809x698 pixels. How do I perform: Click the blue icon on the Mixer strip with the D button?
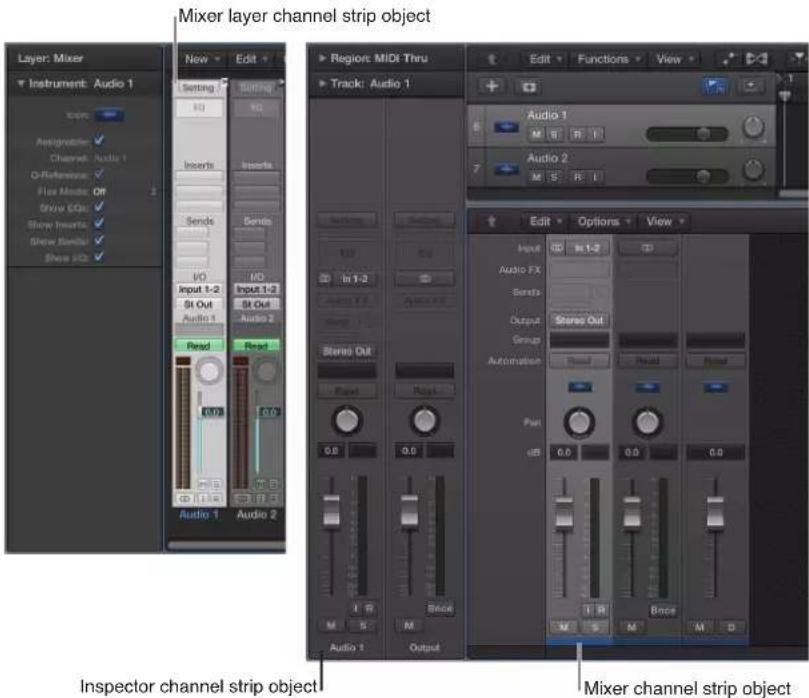click(716, 387)
